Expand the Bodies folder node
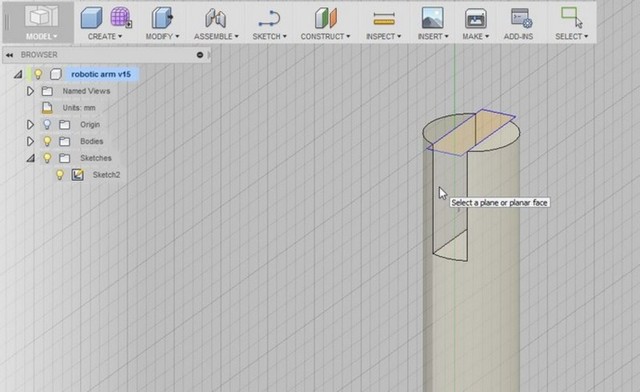 (30, 141)
